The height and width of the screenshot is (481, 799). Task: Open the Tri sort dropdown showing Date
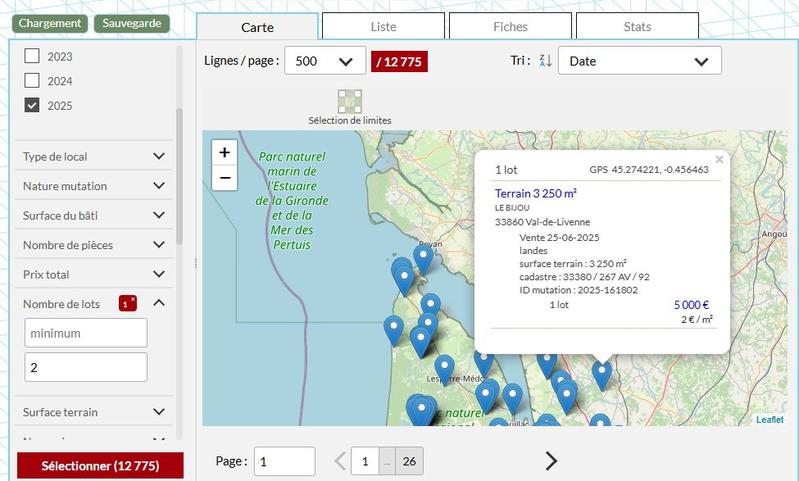coord(639,61)
